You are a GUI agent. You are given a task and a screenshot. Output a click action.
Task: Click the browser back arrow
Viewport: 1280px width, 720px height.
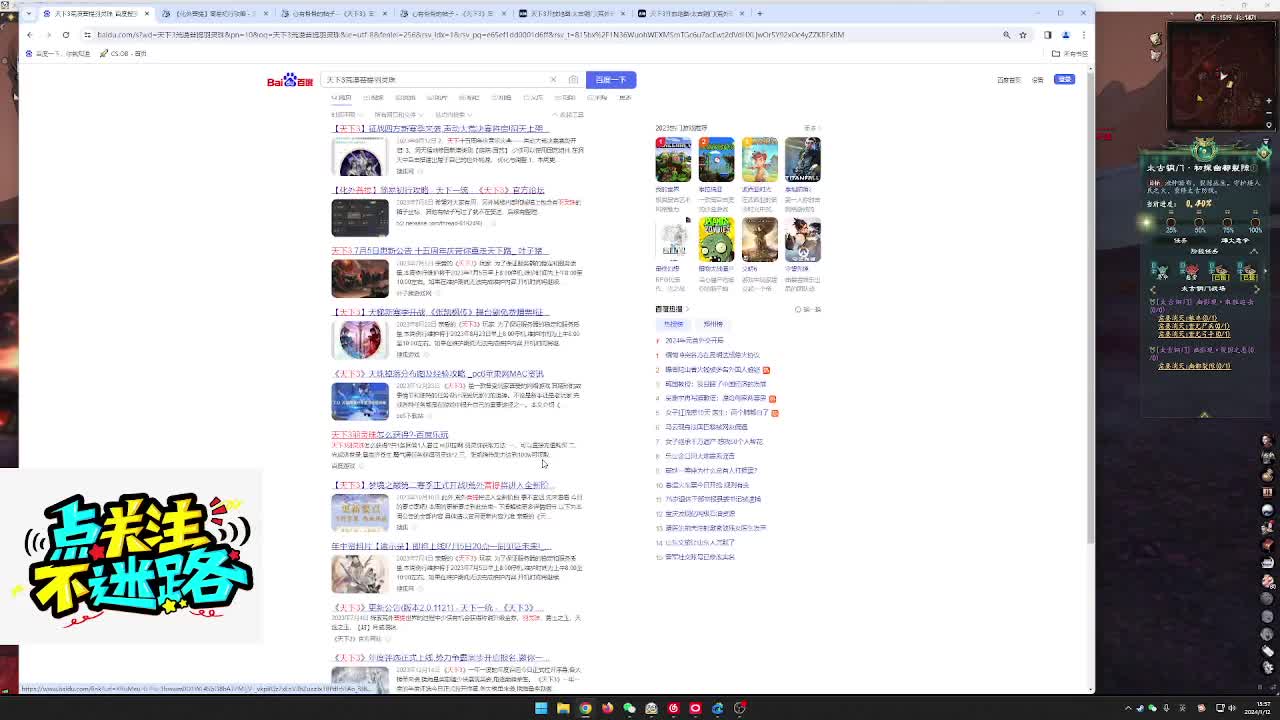29,34
